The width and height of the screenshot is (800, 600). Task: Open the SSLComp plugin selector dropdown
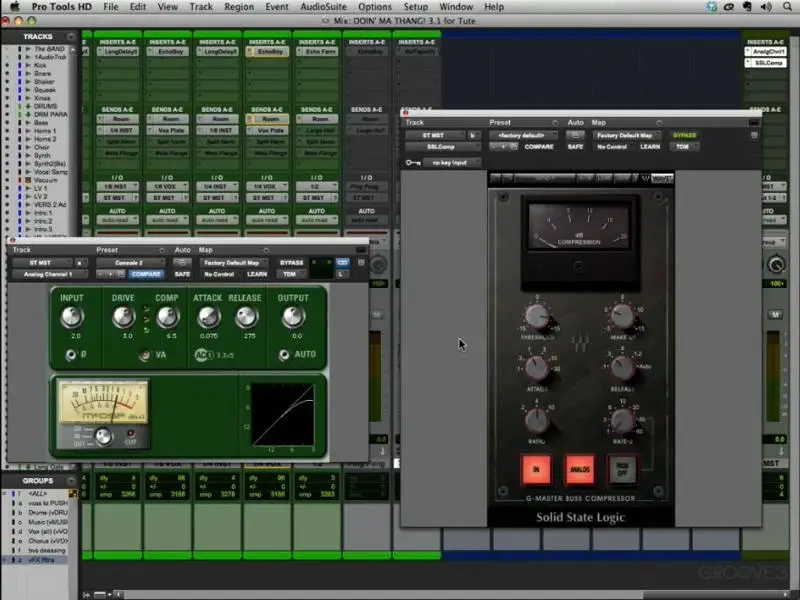coord(443,147)
